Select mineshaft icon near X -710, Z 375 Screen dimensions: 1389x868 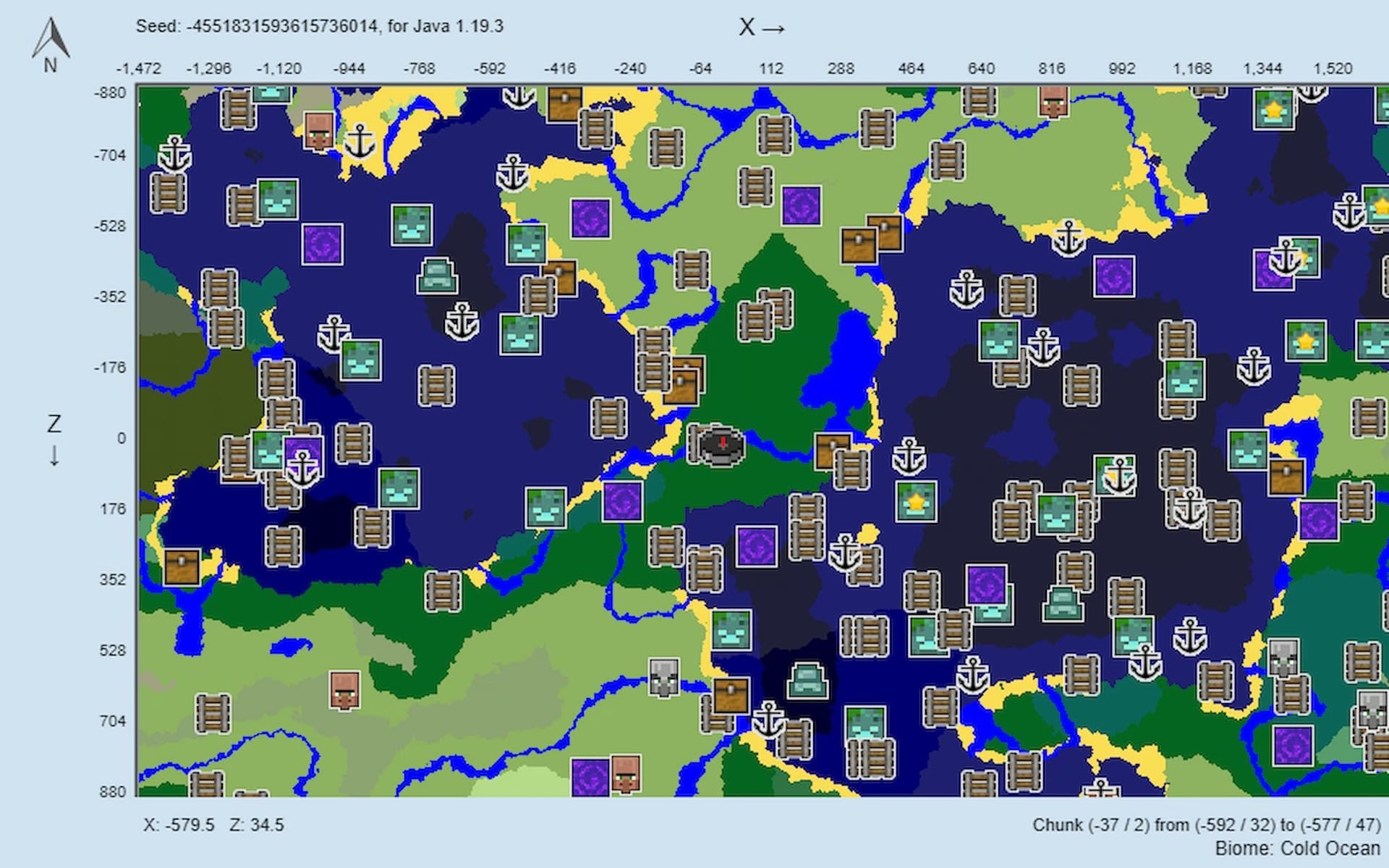click(443, 591)
